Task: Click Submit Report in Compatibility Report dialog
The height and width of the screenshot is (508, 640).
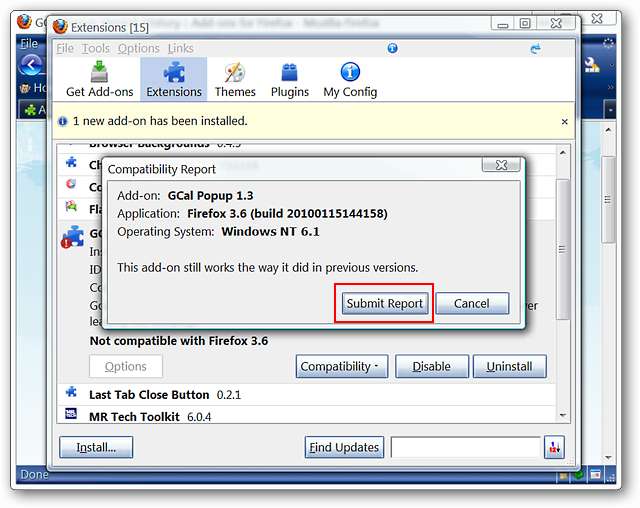Action: click(385, 303)
